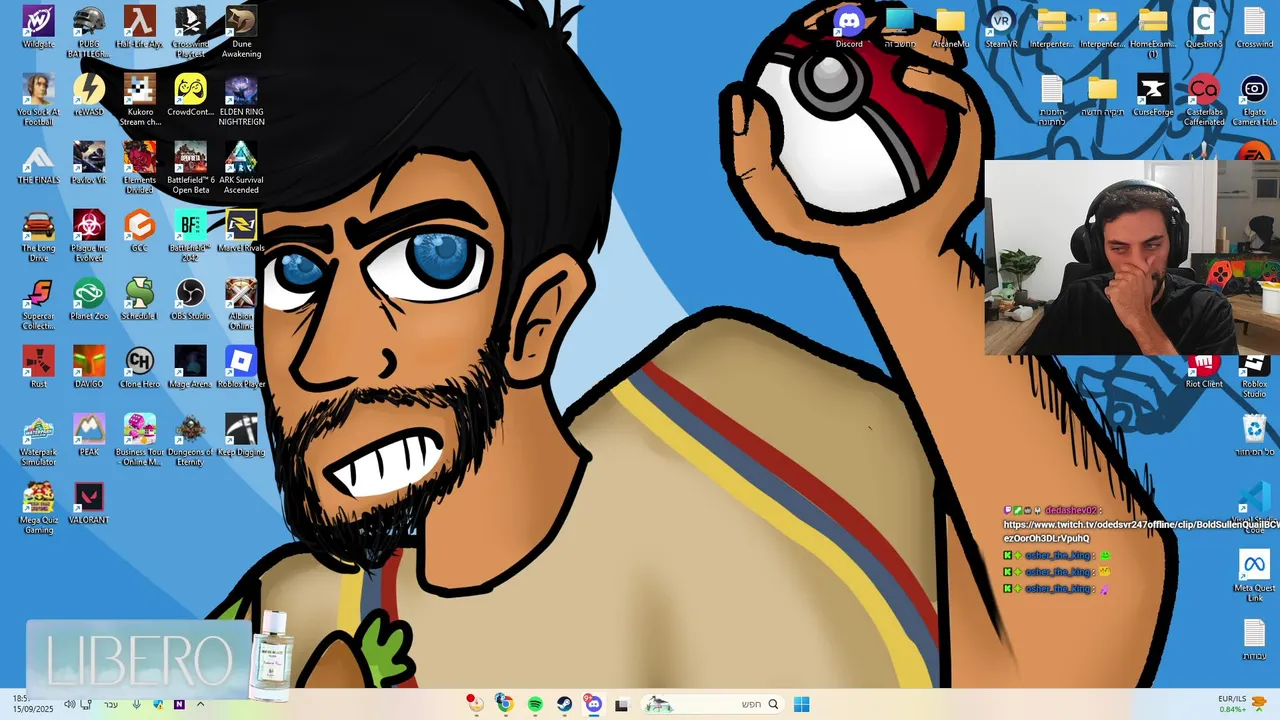Open the Rust desktop shortcut
Image resolution: width=1280 pixels, height=720 pixels.
point(38,367)
